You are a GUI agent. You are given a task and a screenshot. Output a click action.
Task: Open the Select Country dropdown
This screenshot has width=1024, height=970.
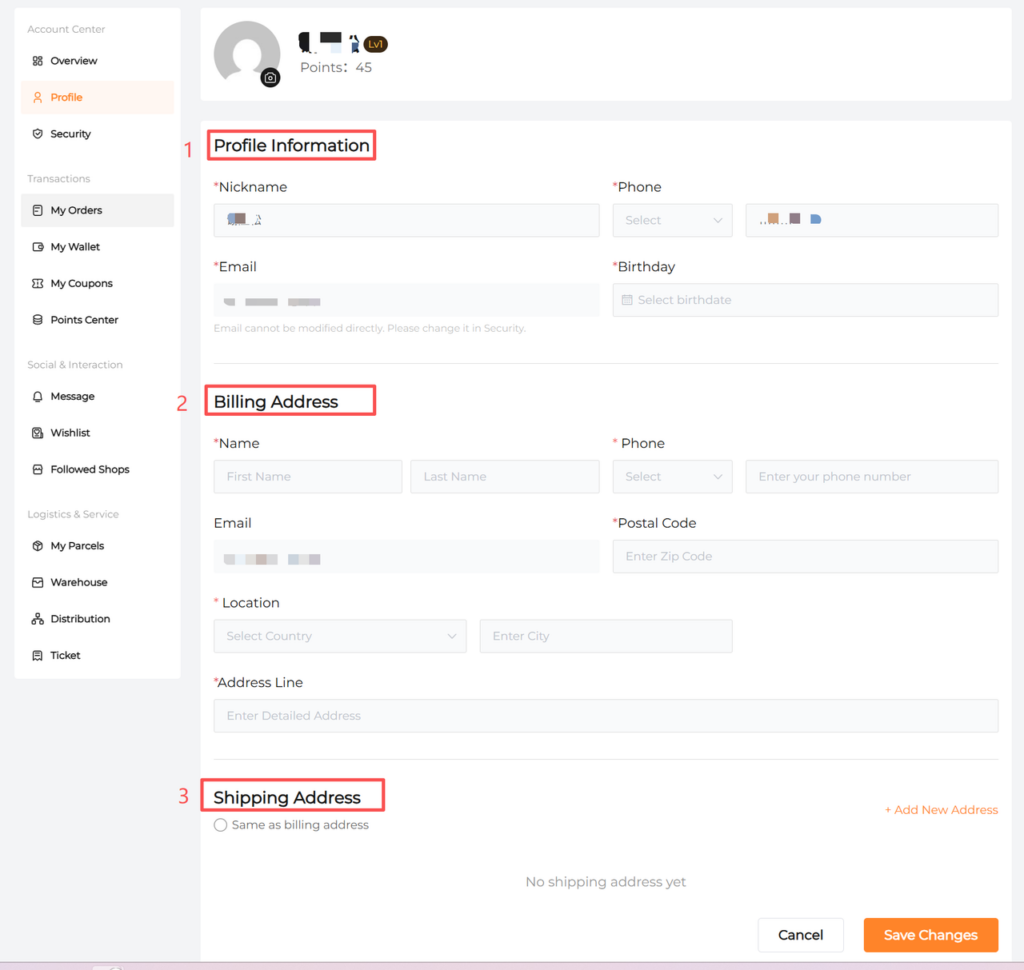339,636
